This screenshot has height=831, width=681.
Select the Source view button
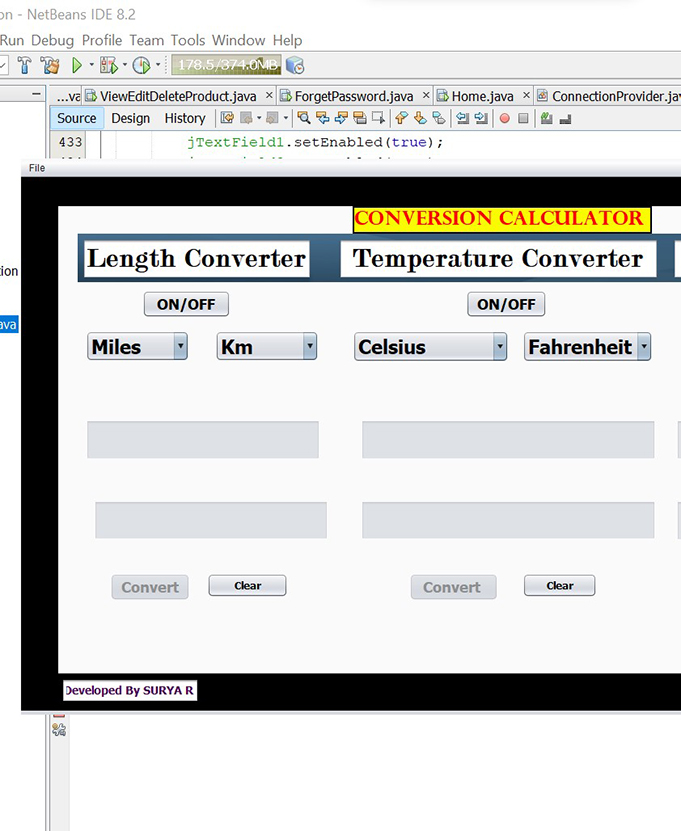tap(77, 118)
